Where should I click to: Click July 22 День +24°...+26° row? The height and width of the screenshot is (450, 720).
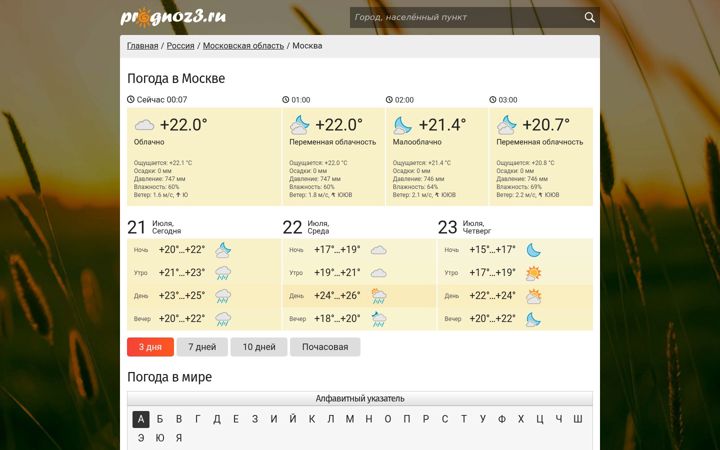pos(359,296)
